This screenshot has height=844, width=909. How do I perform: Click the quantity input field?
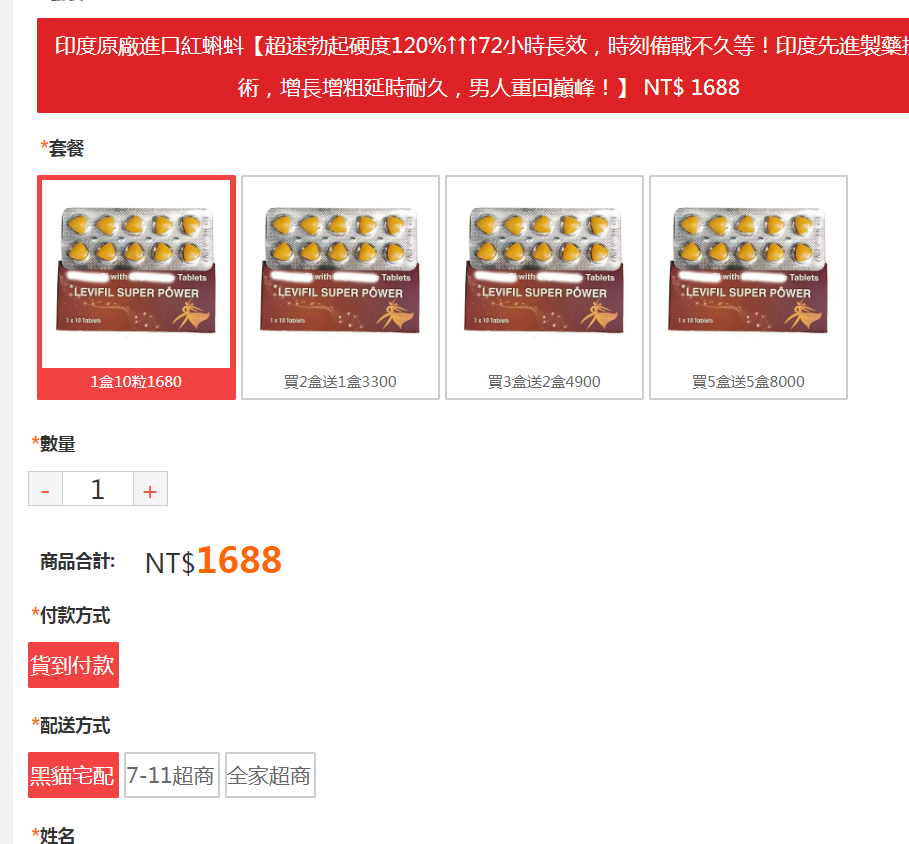[x=98, y=489]
